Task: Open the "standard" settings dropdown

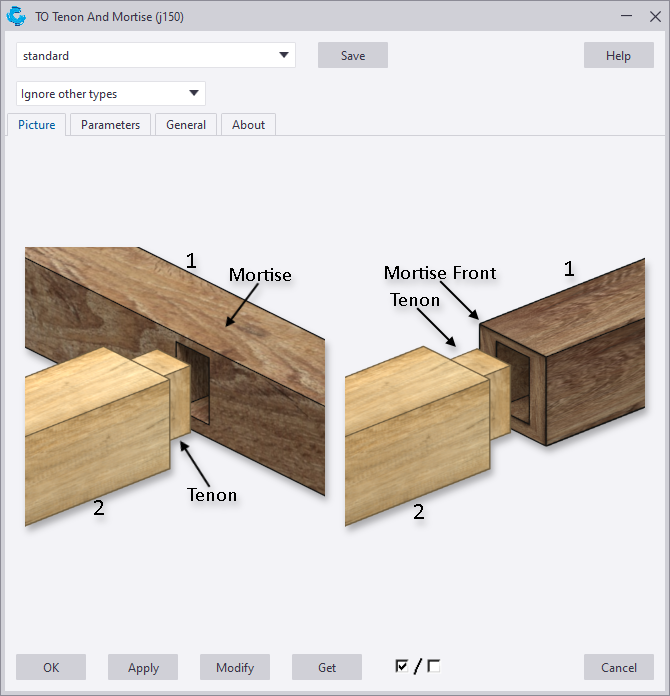Action: 156,55
